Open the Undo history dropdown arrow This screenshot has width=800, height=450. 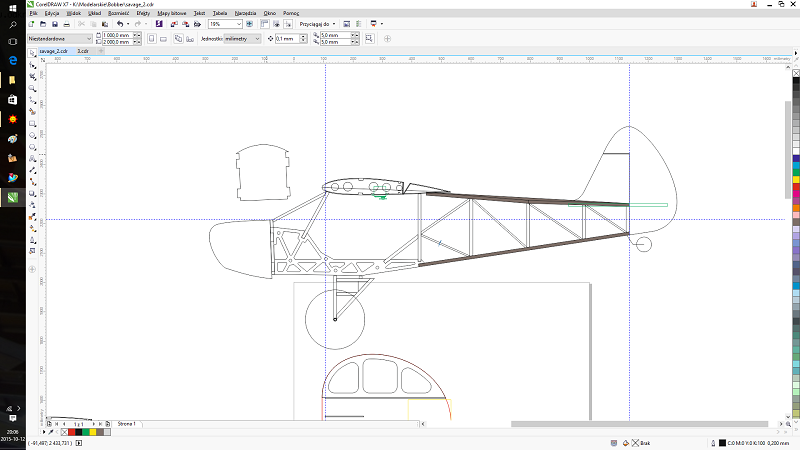[128, 24]
